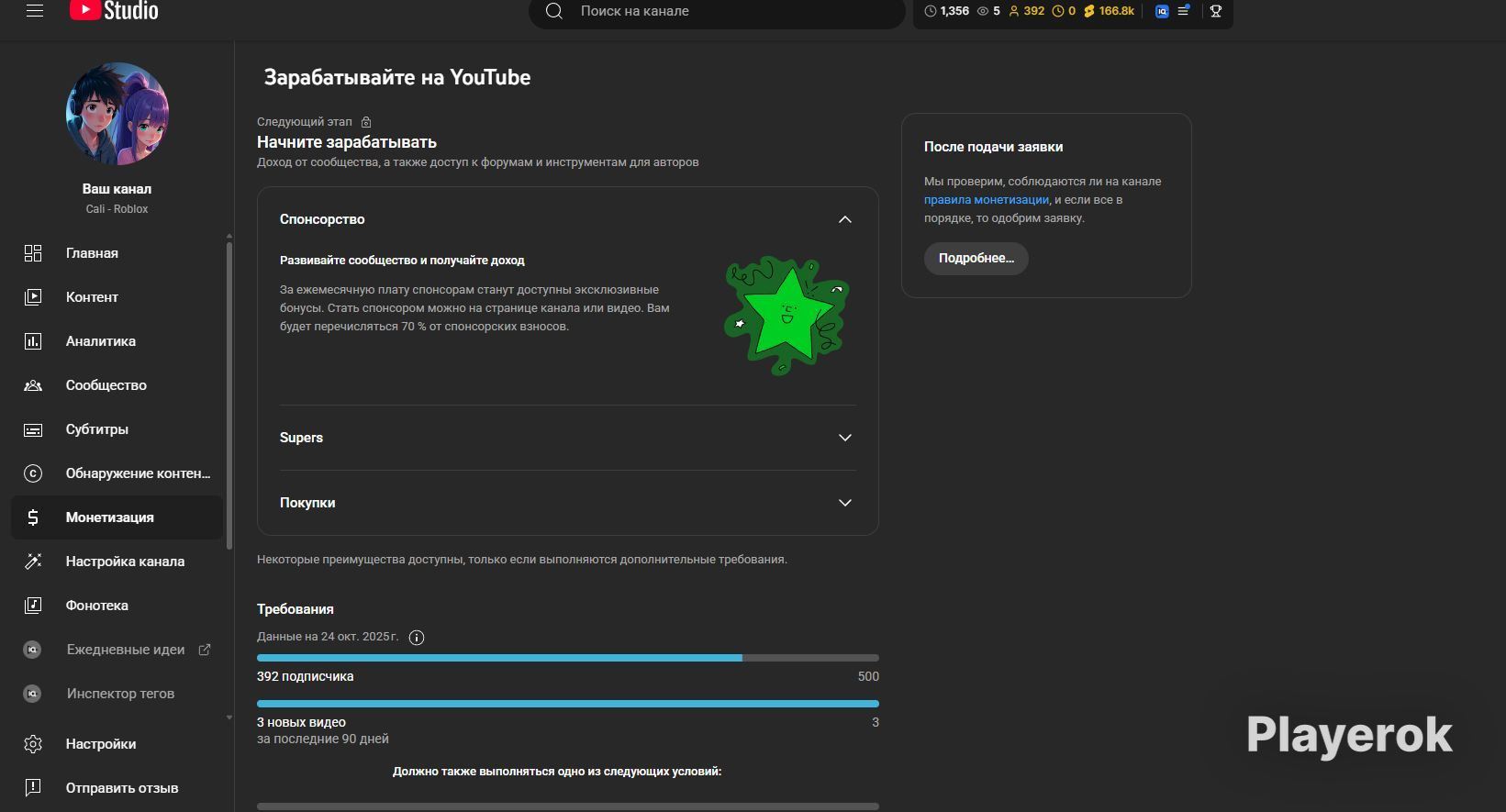The image size is (1506, 812).
Task: Click the Подробнее… button
Action: (x=976, y=258)
